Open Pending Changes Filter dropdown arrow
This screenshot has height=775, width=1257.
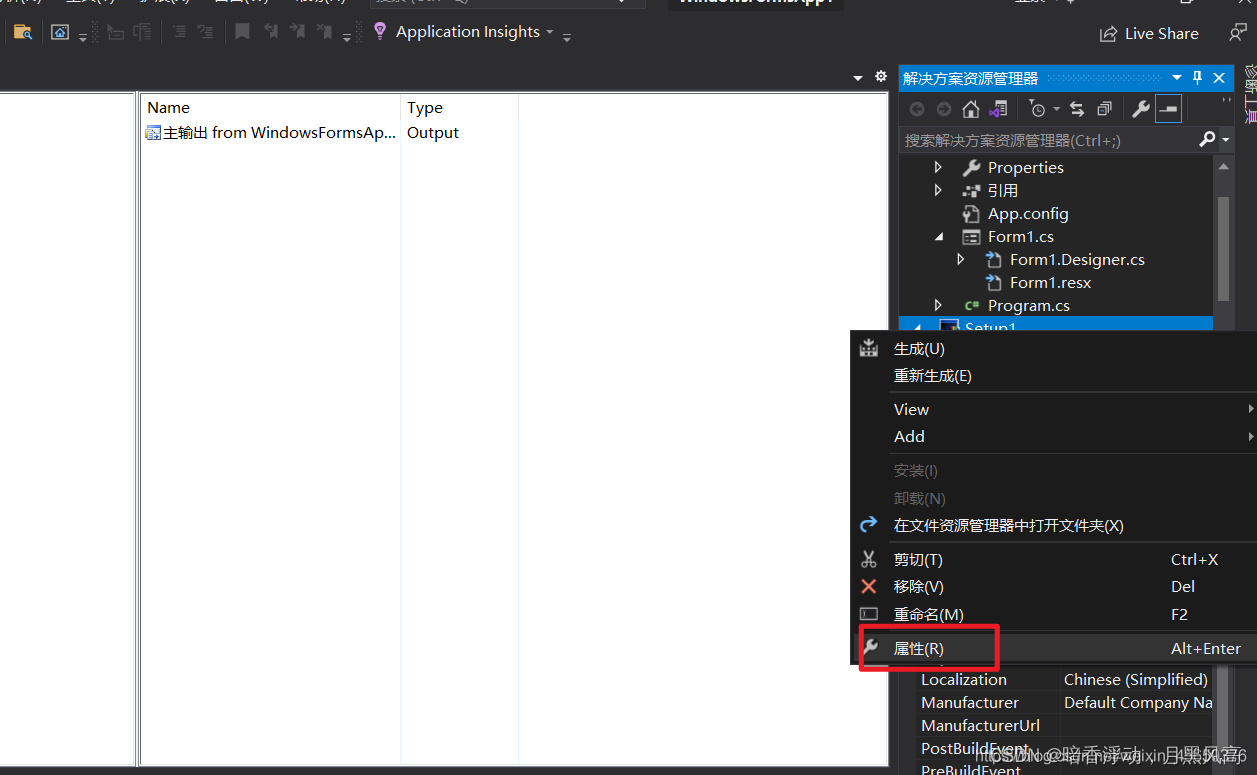1056,109
